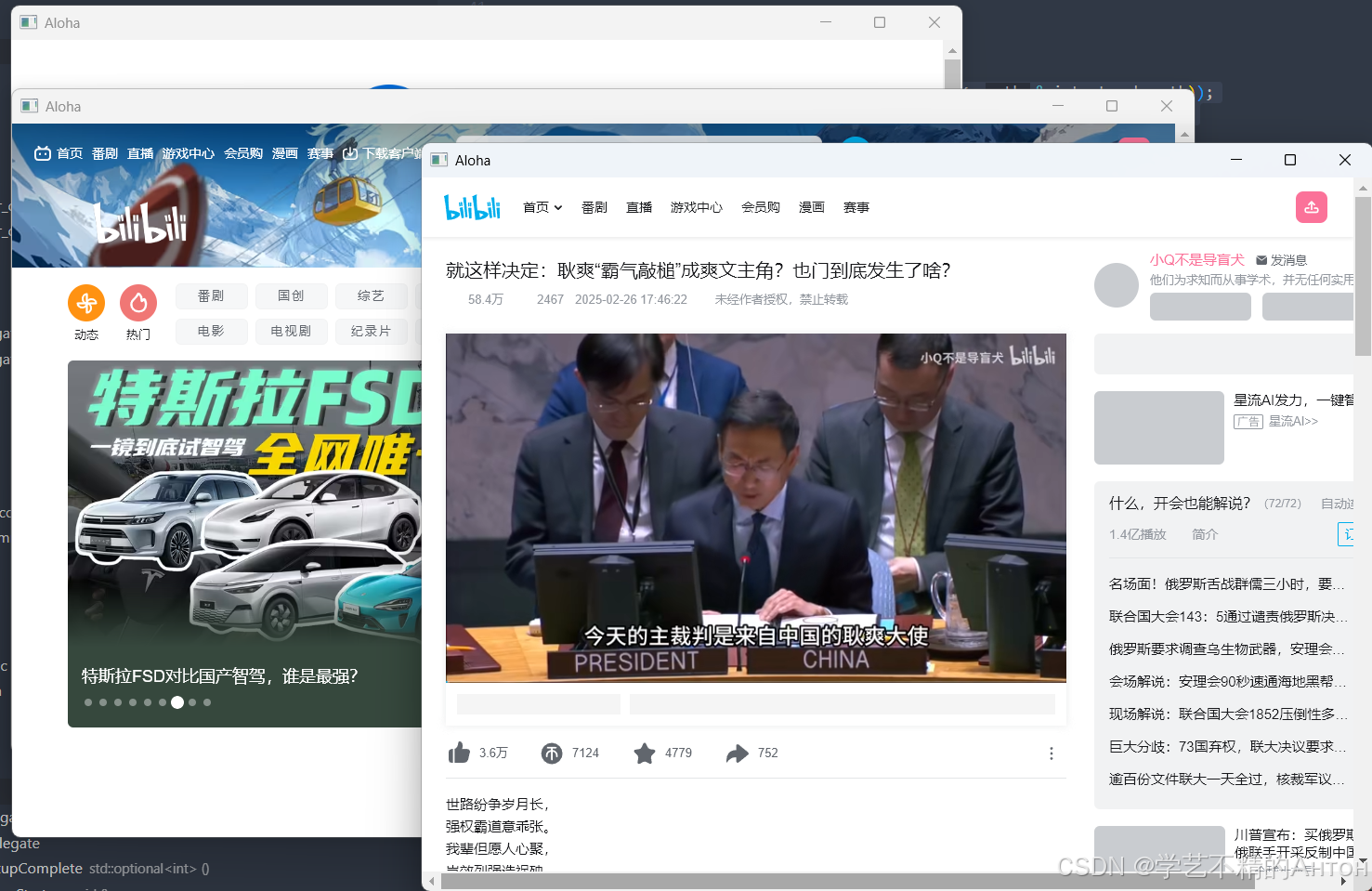
Task: Click the bilibili logo in the front window
Action: [x=472, y=206]
